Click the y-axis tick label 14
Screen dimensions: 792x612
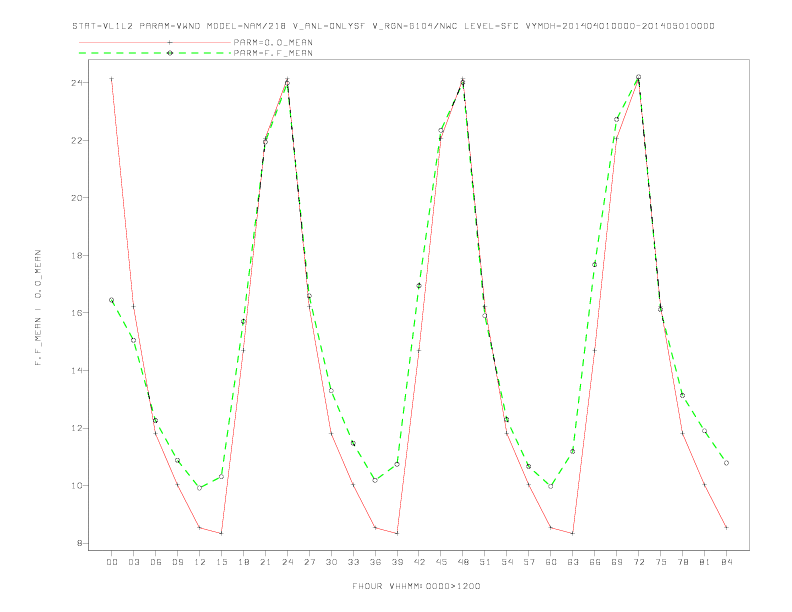tap(76, 370)
